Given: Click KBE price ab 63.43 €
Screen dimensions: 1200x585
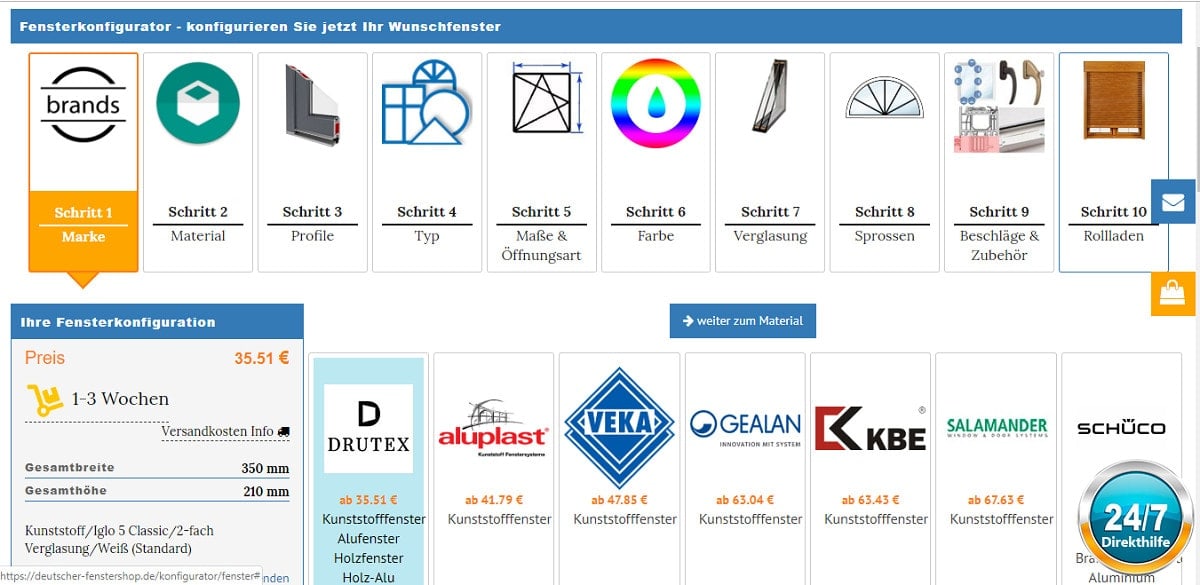Looking at the screenshot, I should click(x=870, y=500).
